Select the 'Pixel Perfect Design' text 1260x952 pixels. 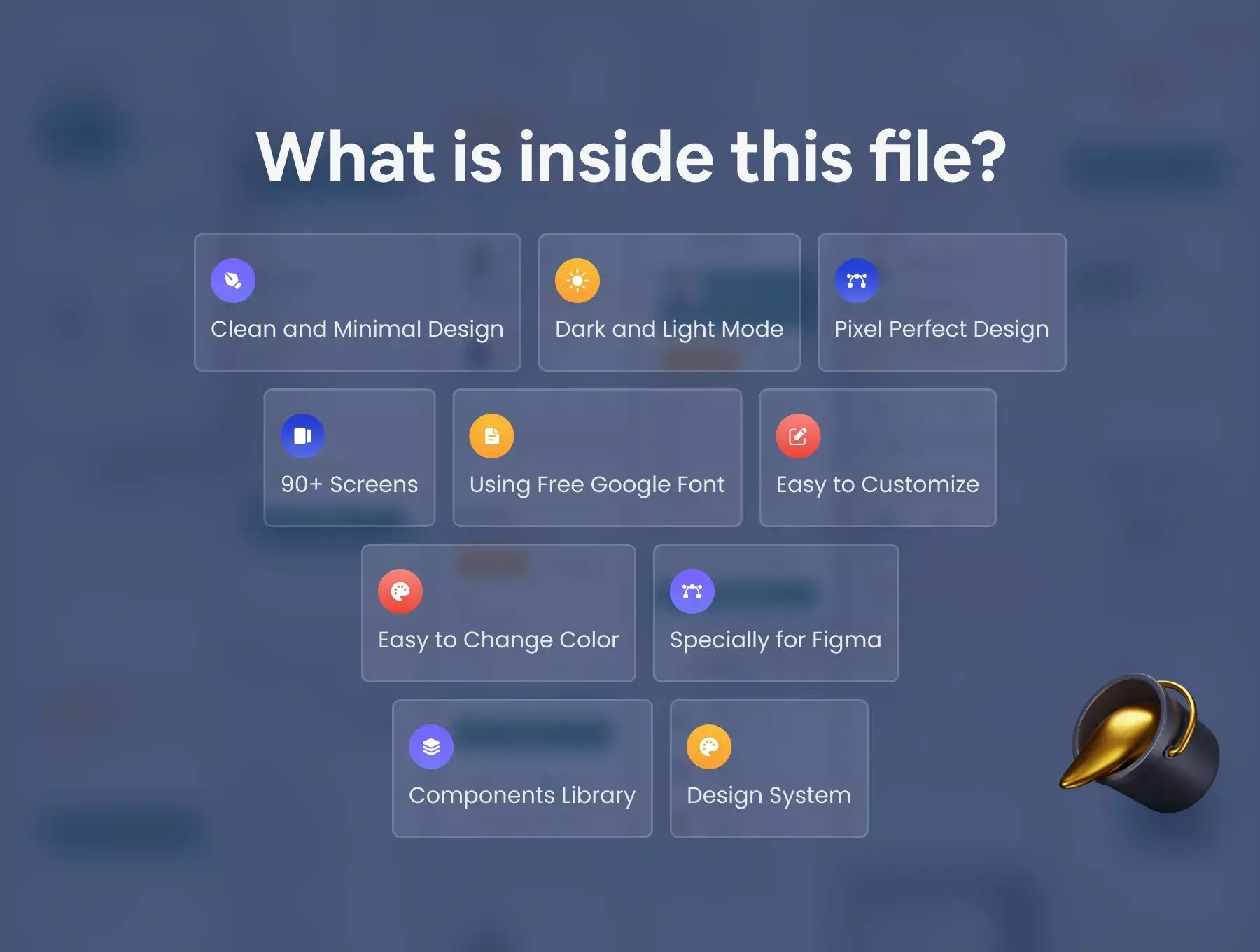click(x=941, y=330)
